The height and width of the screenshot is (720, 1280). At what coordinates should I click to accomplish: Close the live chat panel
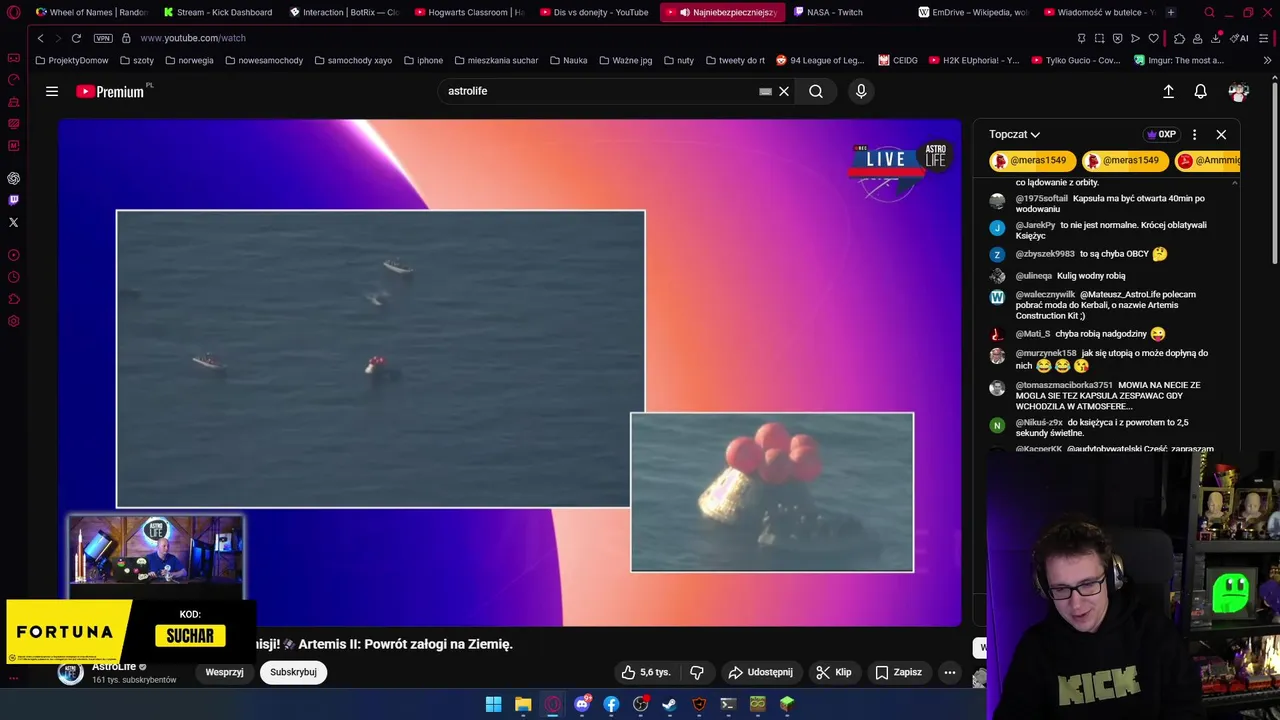pyautogui.click(x=1221, y=134)
